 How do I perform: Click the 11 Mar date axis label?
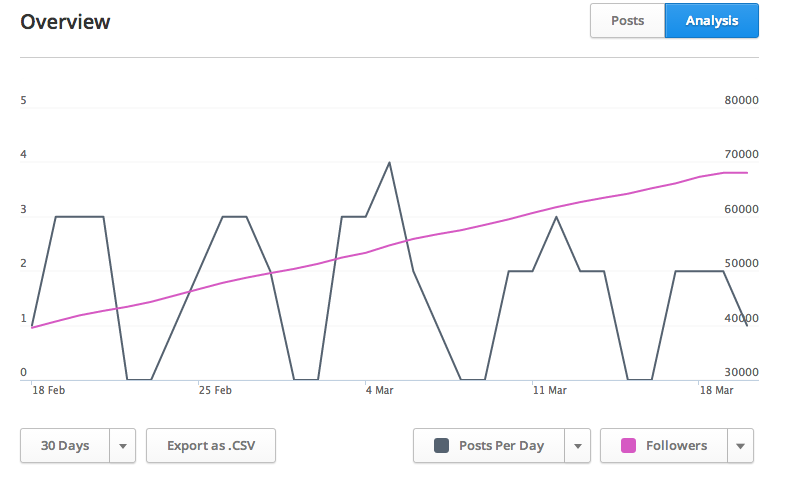(x=549, y=390)
